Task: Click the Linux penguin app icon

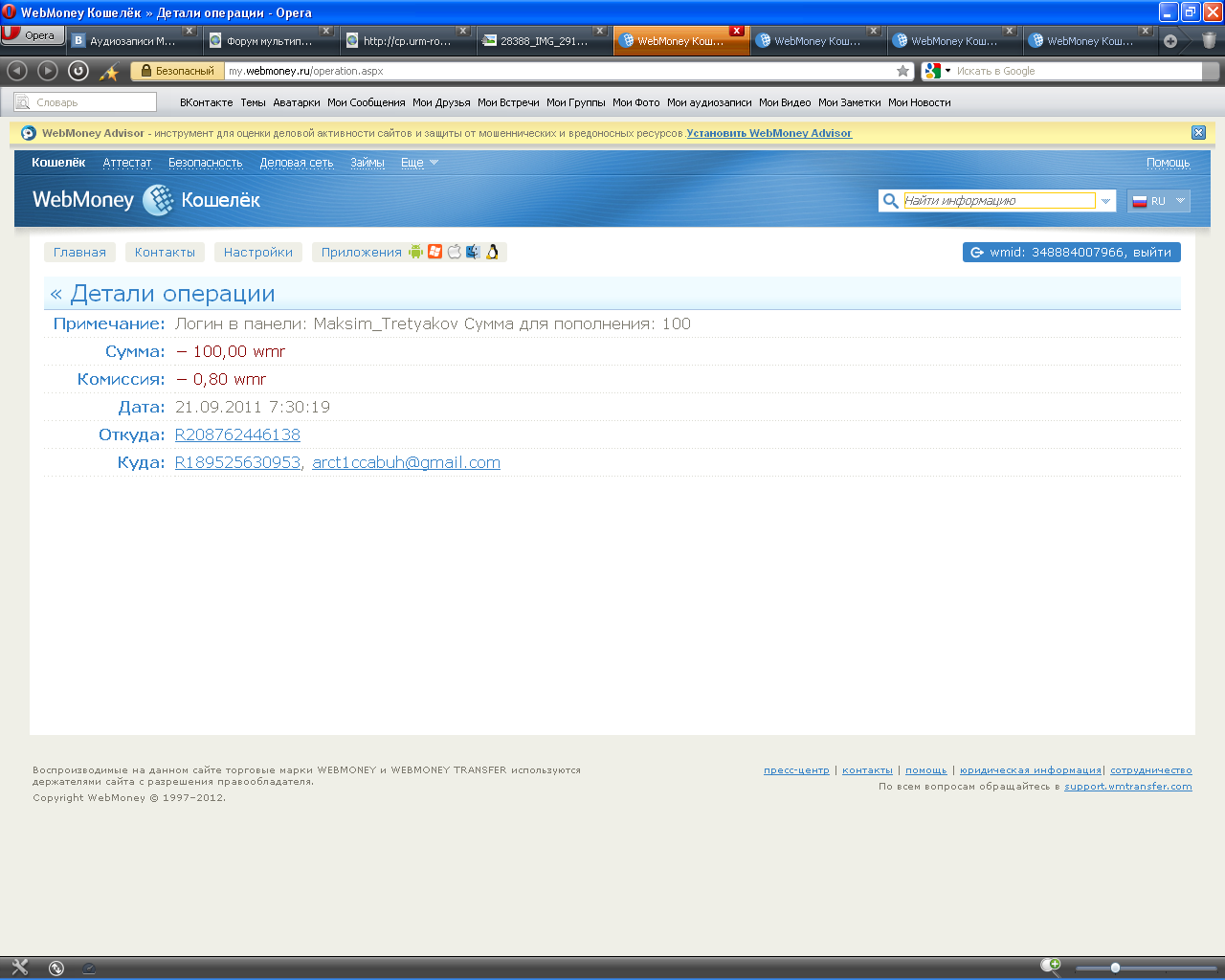Action: coord(492,252)
